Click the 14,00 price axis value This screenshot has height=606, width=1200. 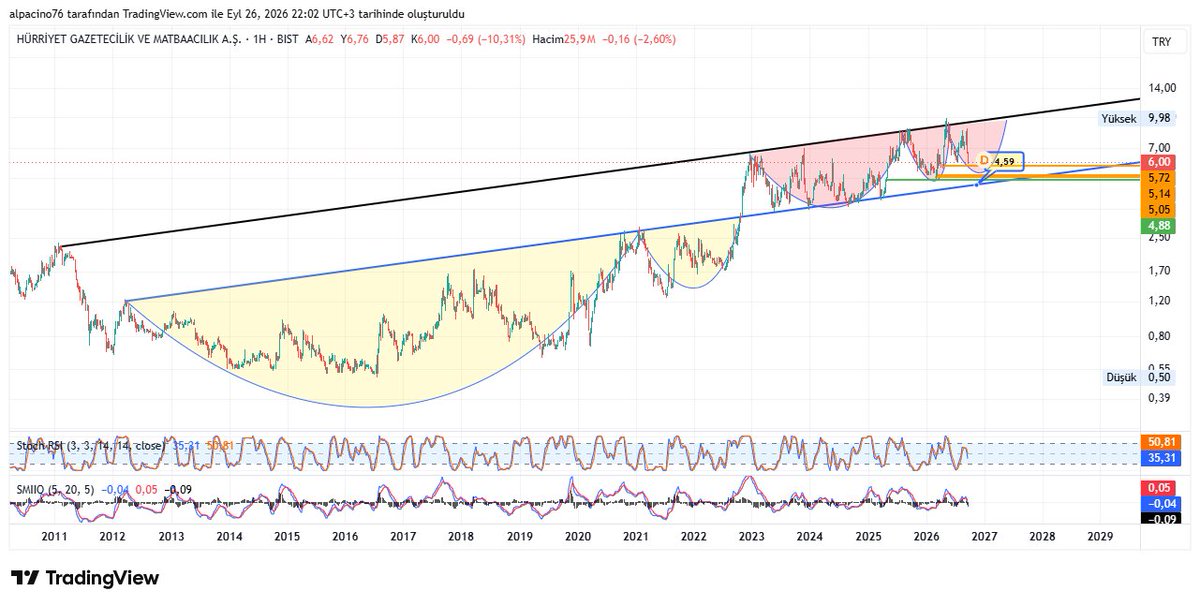point(1160,88)
